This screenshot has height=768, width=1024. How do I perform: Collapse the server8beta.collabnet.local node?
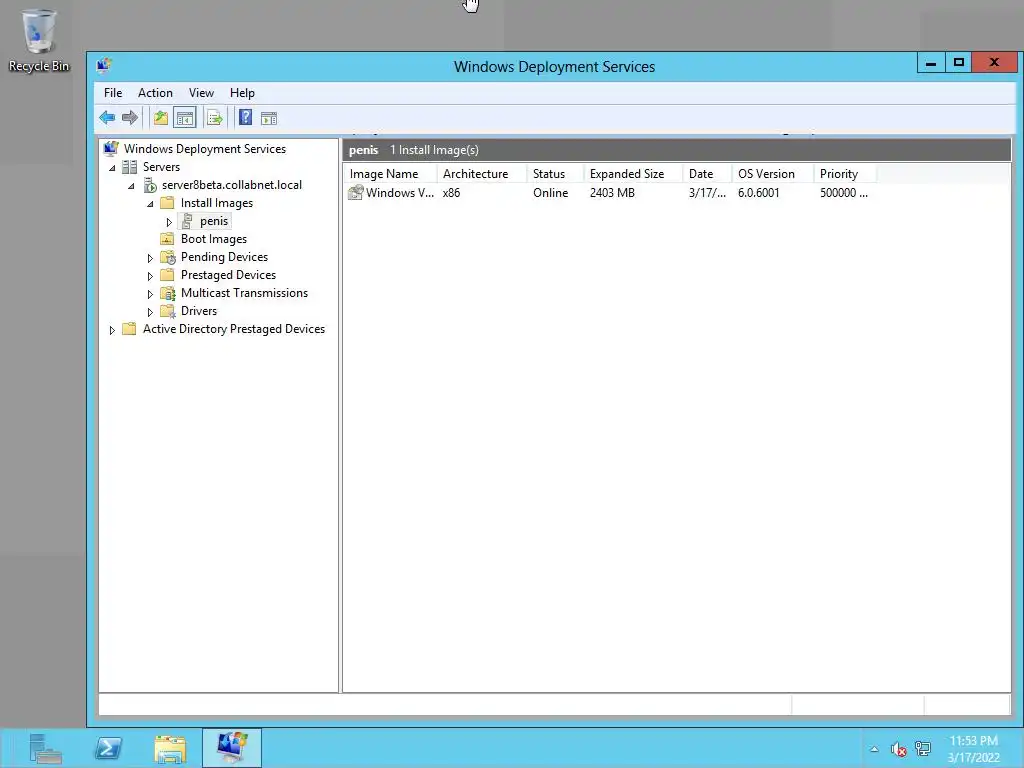131,186
